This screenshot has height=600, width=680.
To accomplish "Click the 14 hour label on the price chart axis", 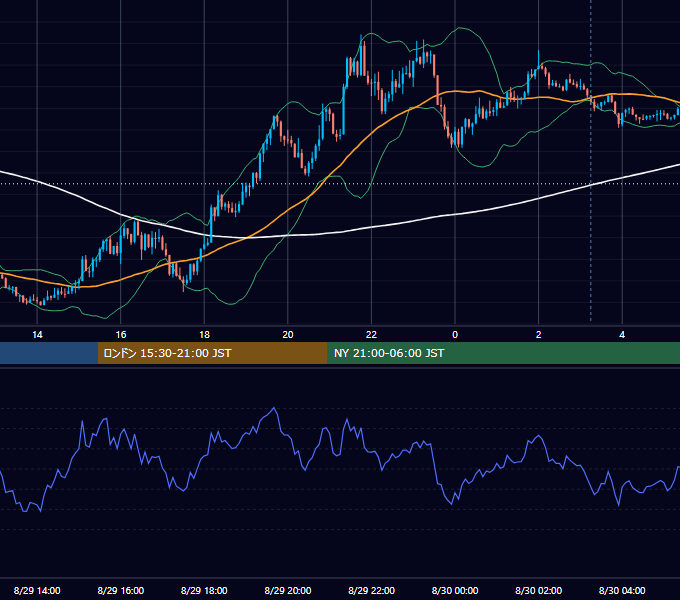I will coord(37,335).
